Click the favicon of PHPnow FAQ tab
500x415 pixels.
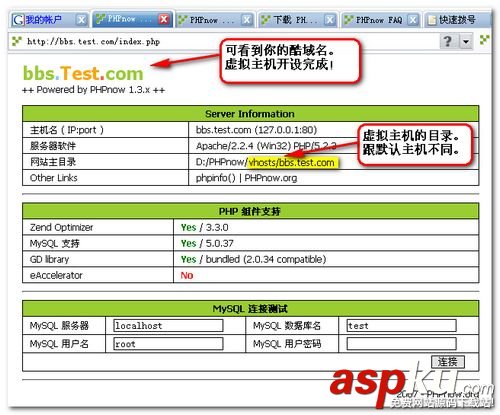[349, 20]
